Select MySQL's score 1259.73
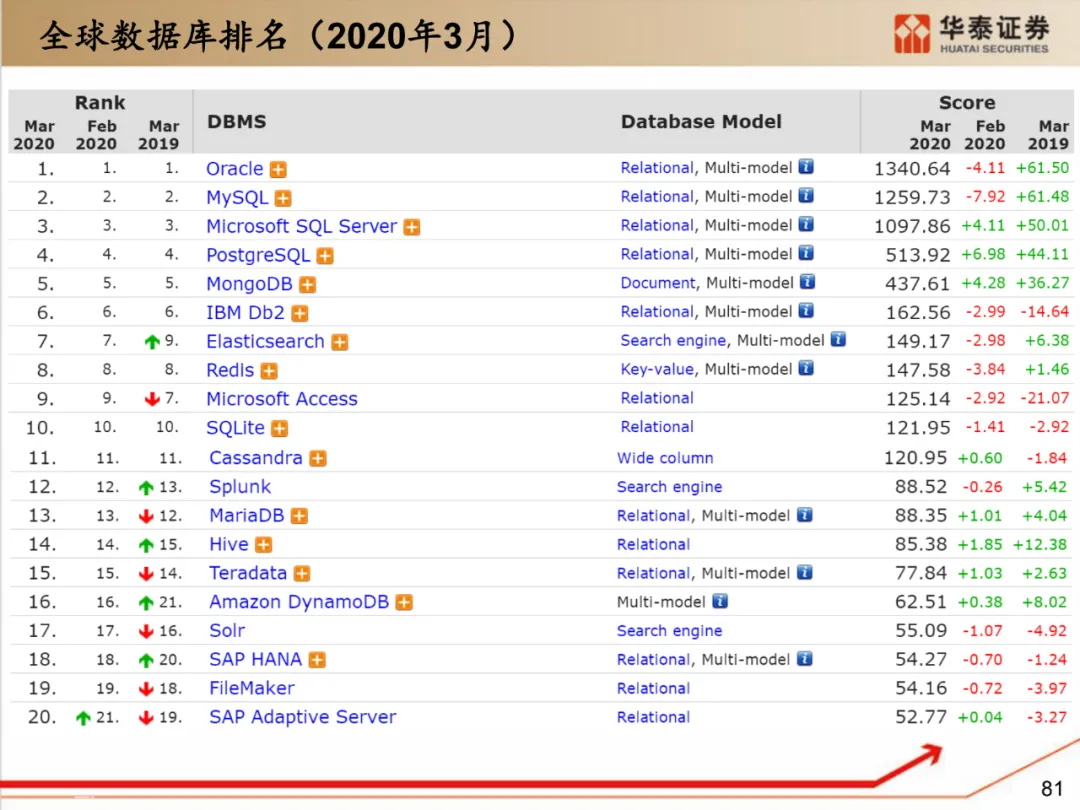The image size is (1080, 810). (x=912, y=198)
